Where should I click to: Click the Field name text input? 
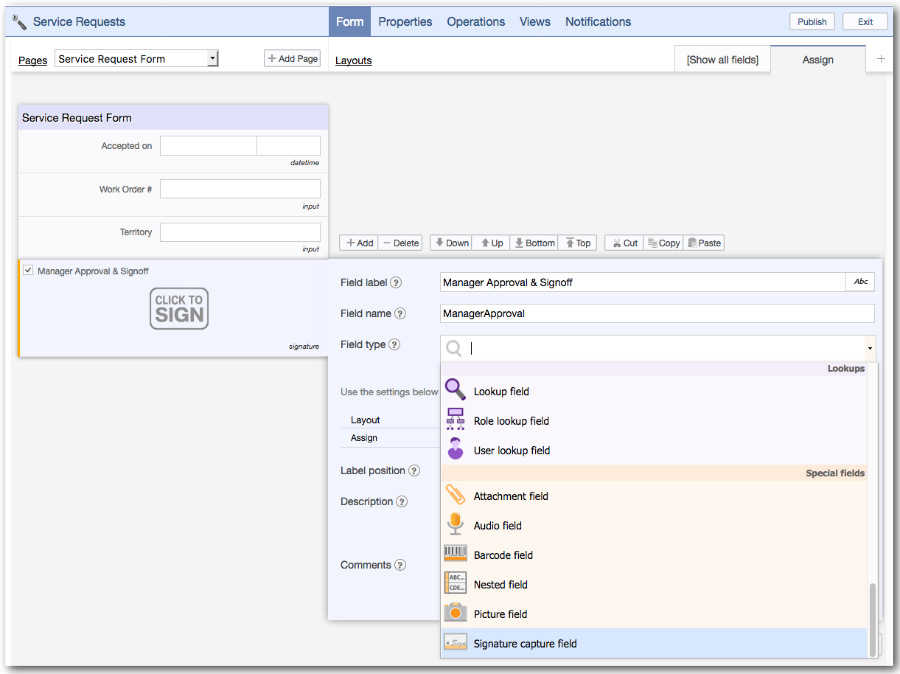pyautogui.click(x=657, y=313)
